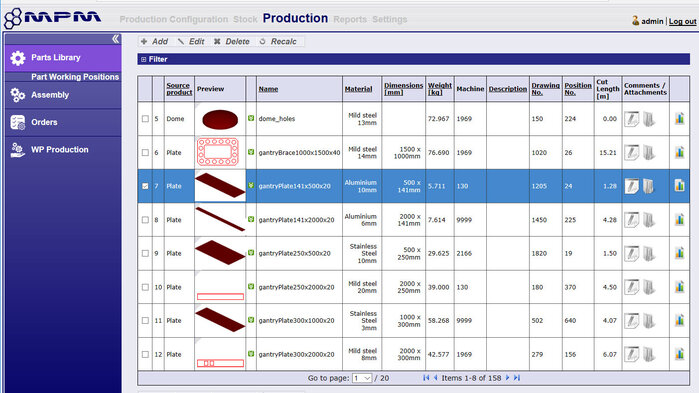Sort by Name column header
This screenshot has height=393, width=699.
click(268, 89)
